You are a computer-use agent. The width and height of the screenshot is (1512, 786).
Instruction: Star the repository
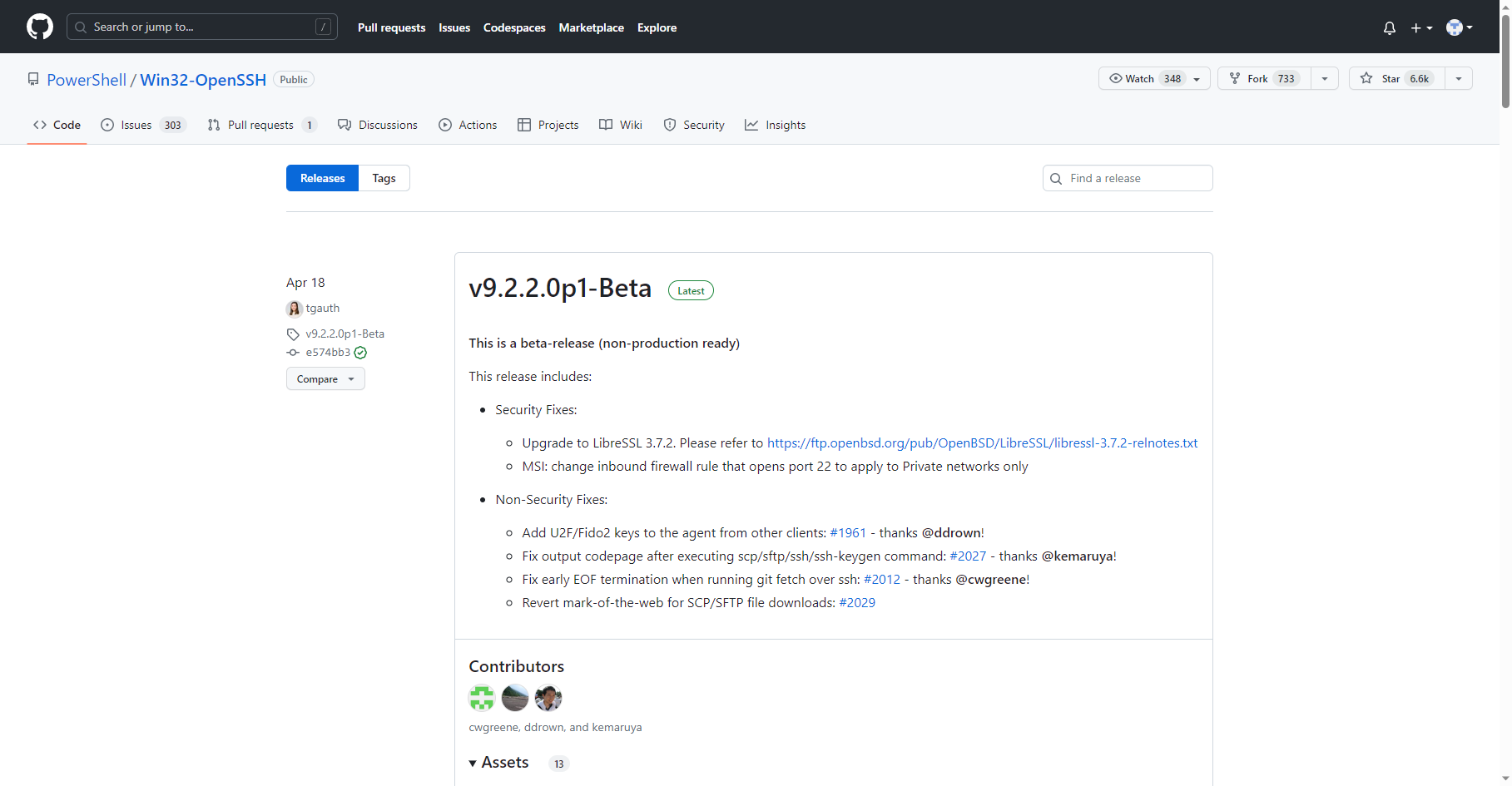point(1396,78)
